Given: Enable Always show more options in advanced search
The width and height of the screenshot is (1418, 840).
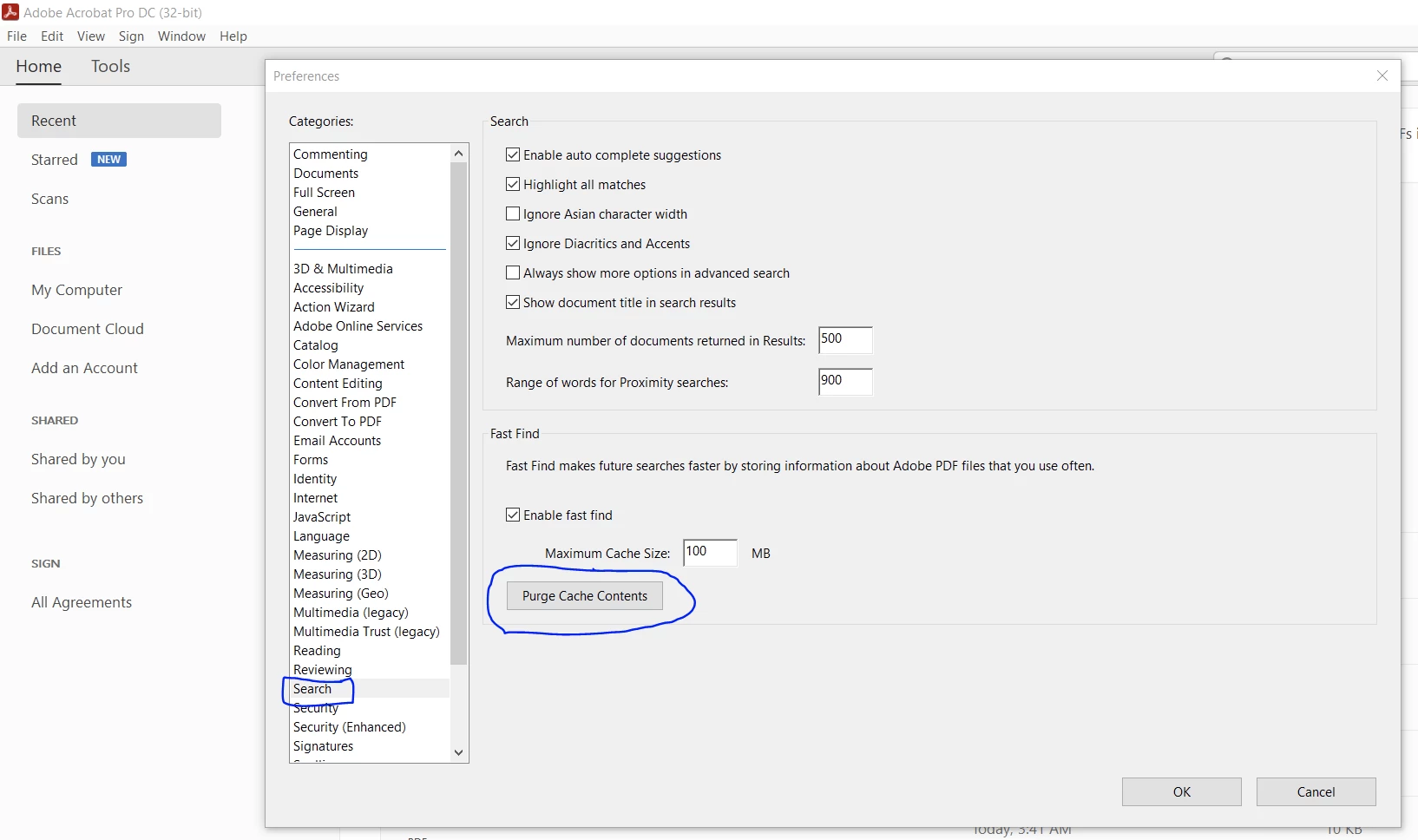Looking at the screenshot, I should click(x=513, y=272).
